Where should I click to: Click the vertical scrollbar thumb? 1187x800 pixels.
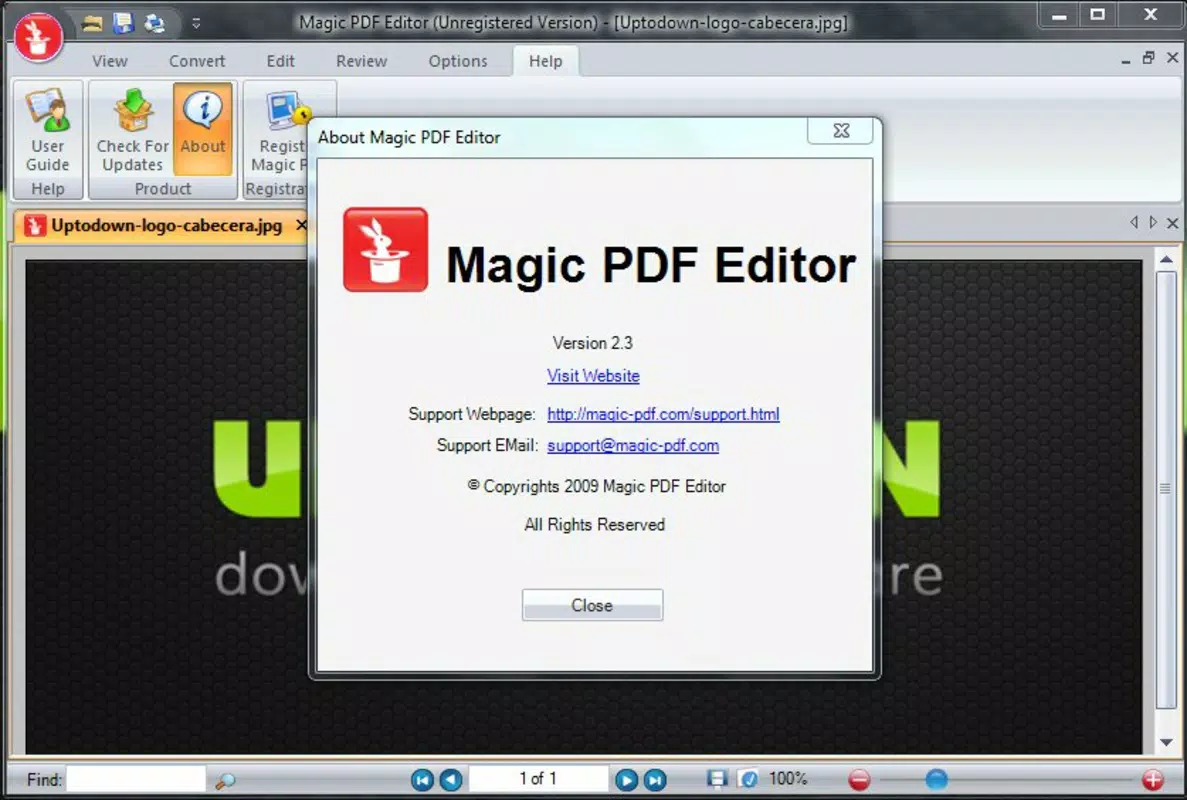[x=1167, y=490]
